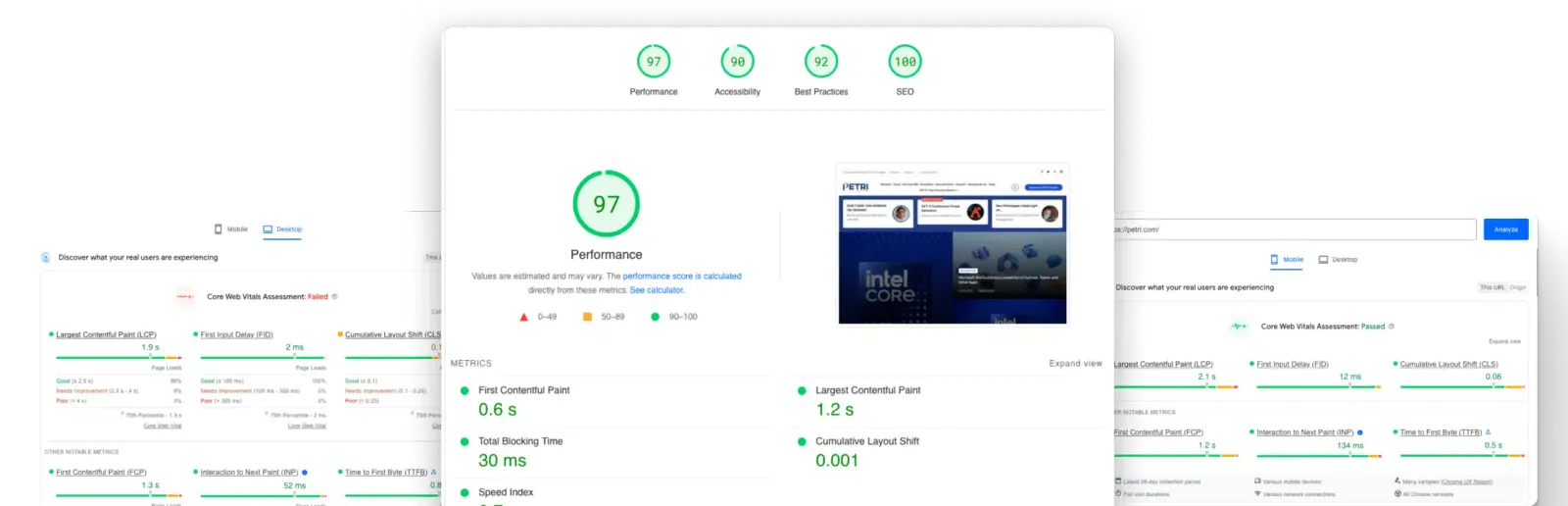1568x506 pixels.
Task: Click the passed Core Web Vitals pulse icon
Action: (x=1240, y=327)
